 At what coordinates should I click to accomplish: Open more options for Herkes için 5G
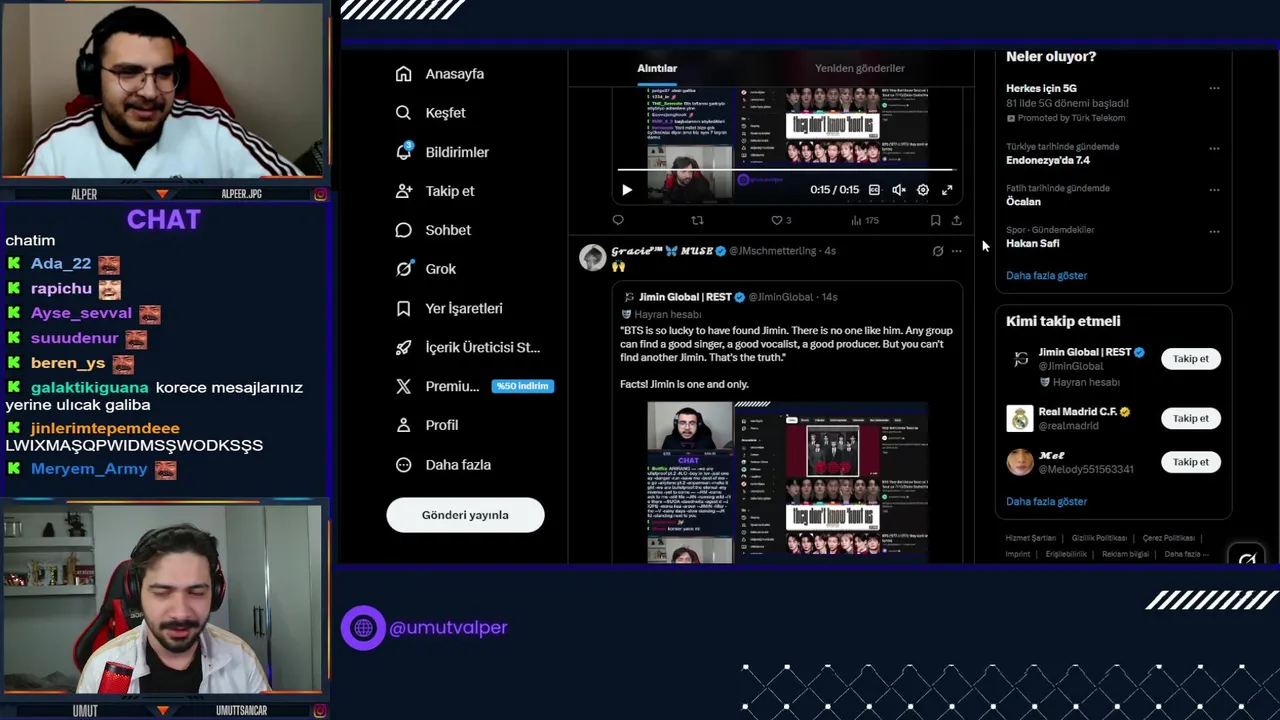point(1214,88)
